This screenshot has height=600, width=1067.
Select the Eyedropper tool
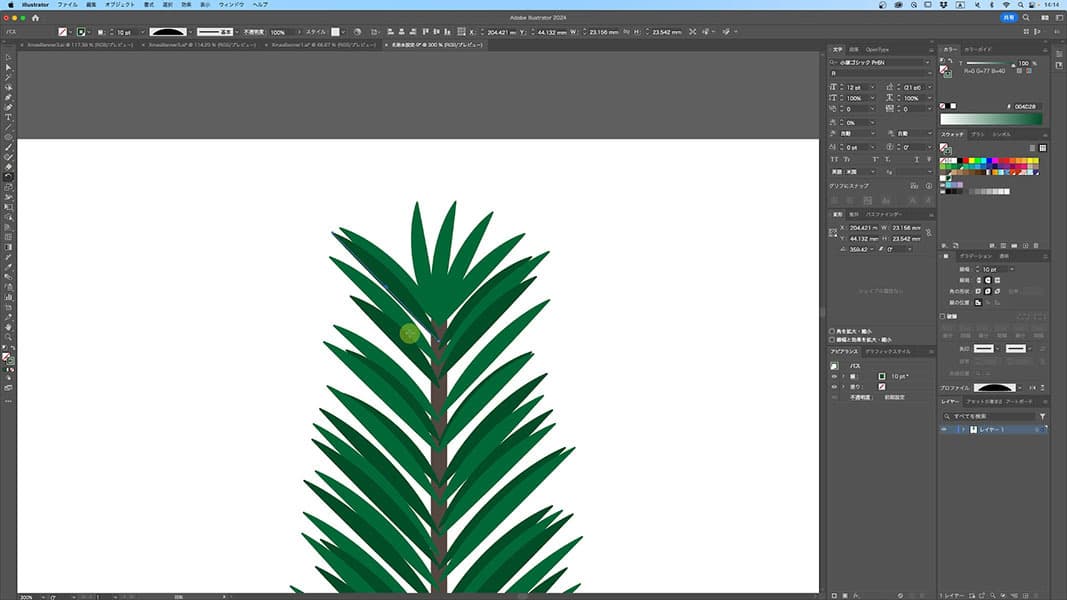click(x=8, y=267)
